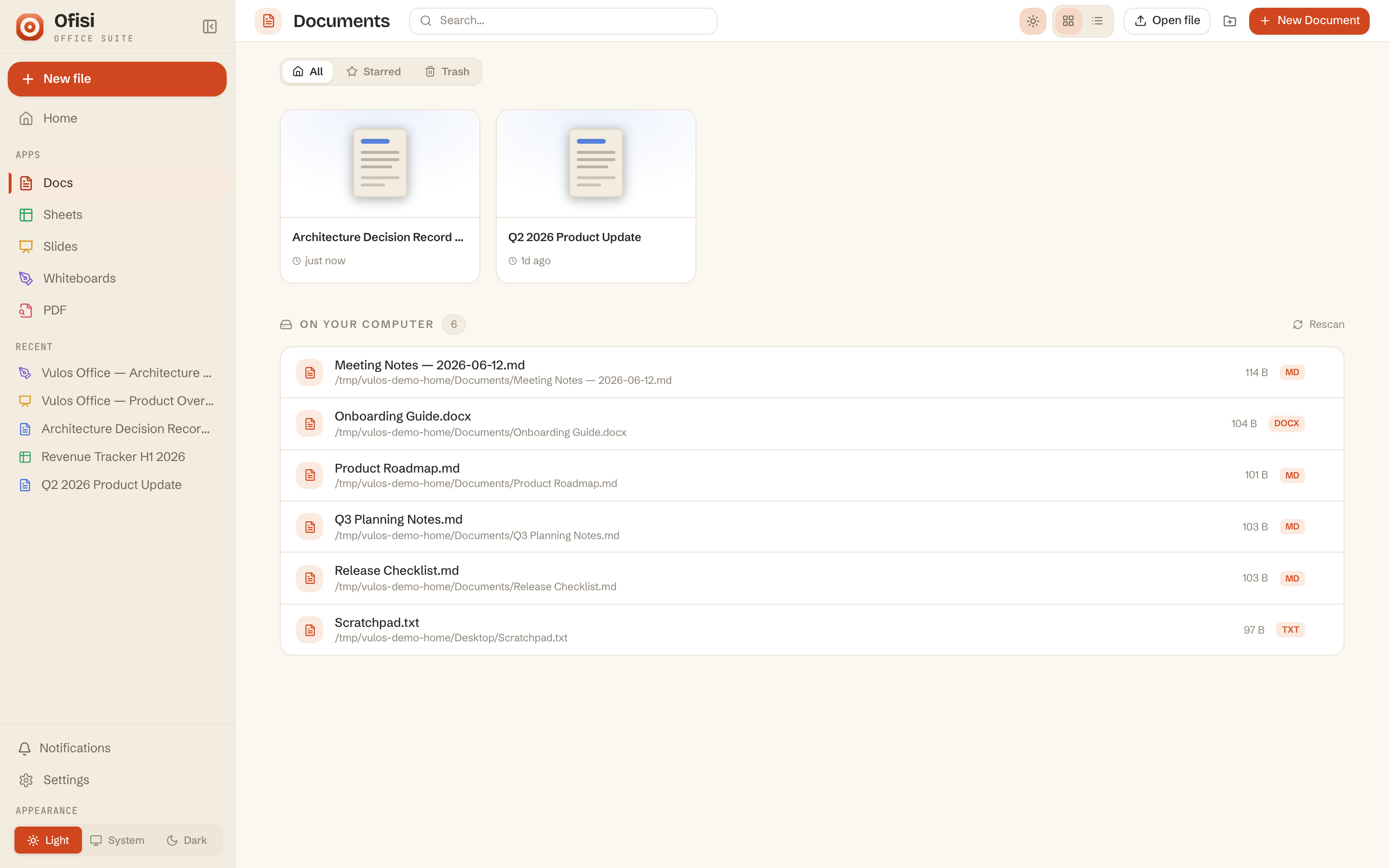The height and width of the screenshot is (868, 1389).
Task: Select Light appearance mode
Action: (48, 841)
